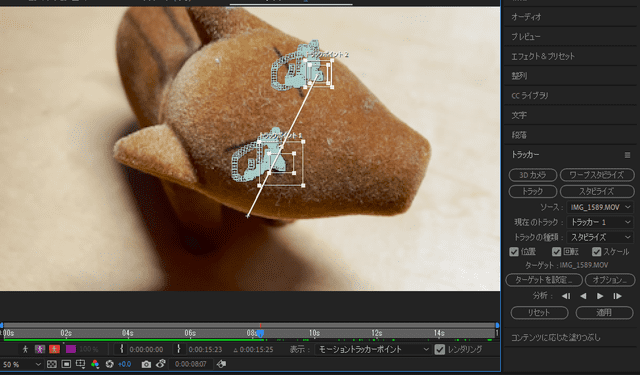Open the 現在のトラック dropdown showing トラッカー 1
This screenshot has width=640, height=375.
click(600, 222)
